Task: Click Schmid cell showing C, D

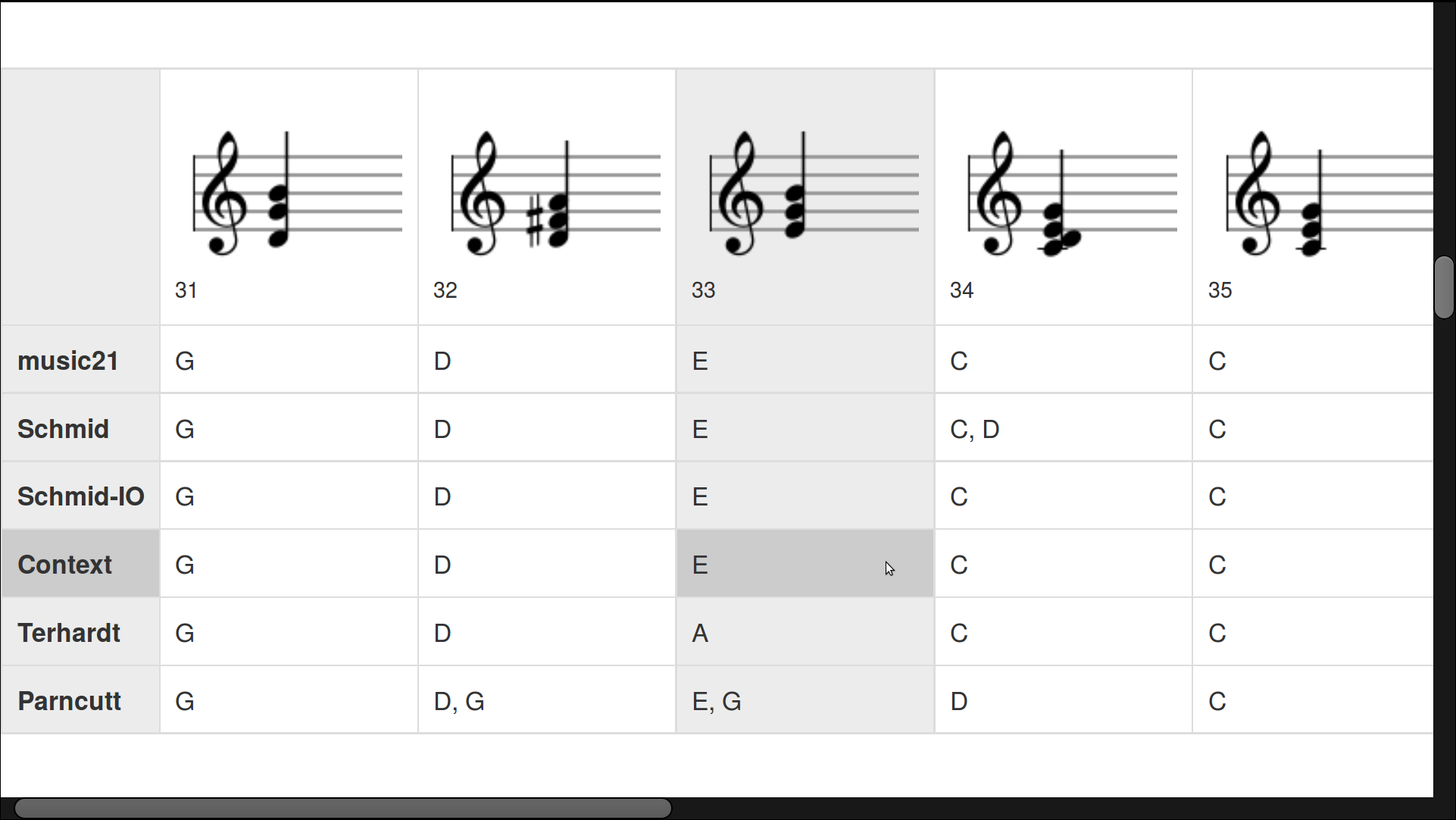Action: pyautogui.click(x=1064, y=428)
